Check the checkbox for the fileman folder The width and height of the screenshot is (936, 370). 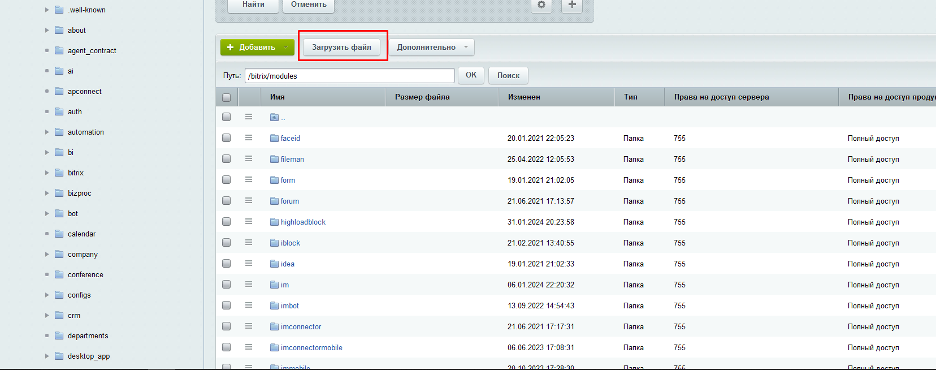(x=226, y=159)
